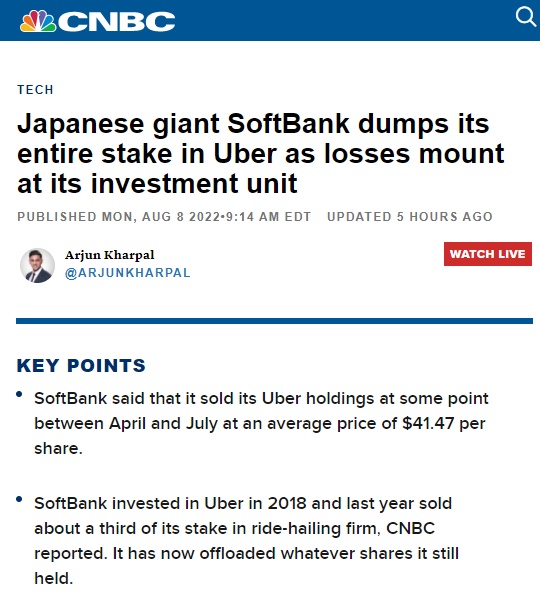Click the second key point about the 2018 investment
The height and width of the screenshot is (597, 540).
pos(246,541)
